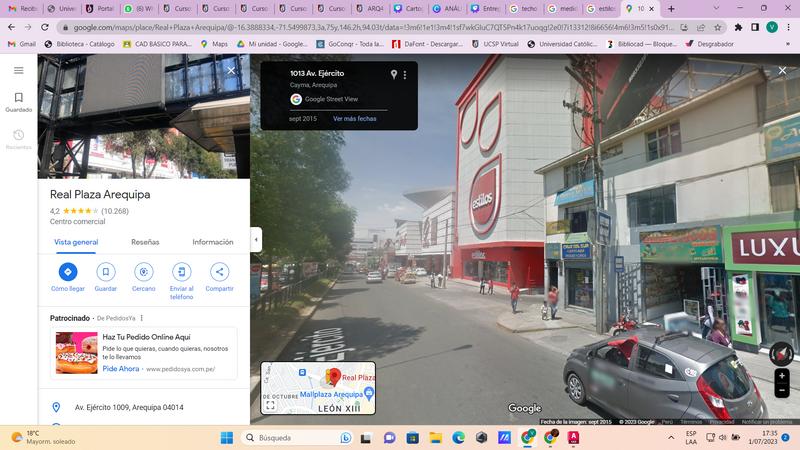This screenshot has width=800, height=450.
Task: Open the Guardado saved places panel
Action: (18, 102)
